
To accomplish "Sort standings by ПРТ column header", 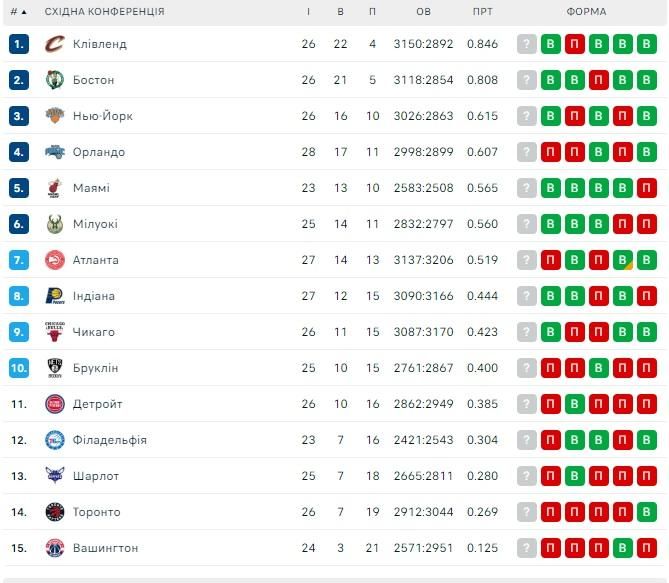I will coord(483,12).
